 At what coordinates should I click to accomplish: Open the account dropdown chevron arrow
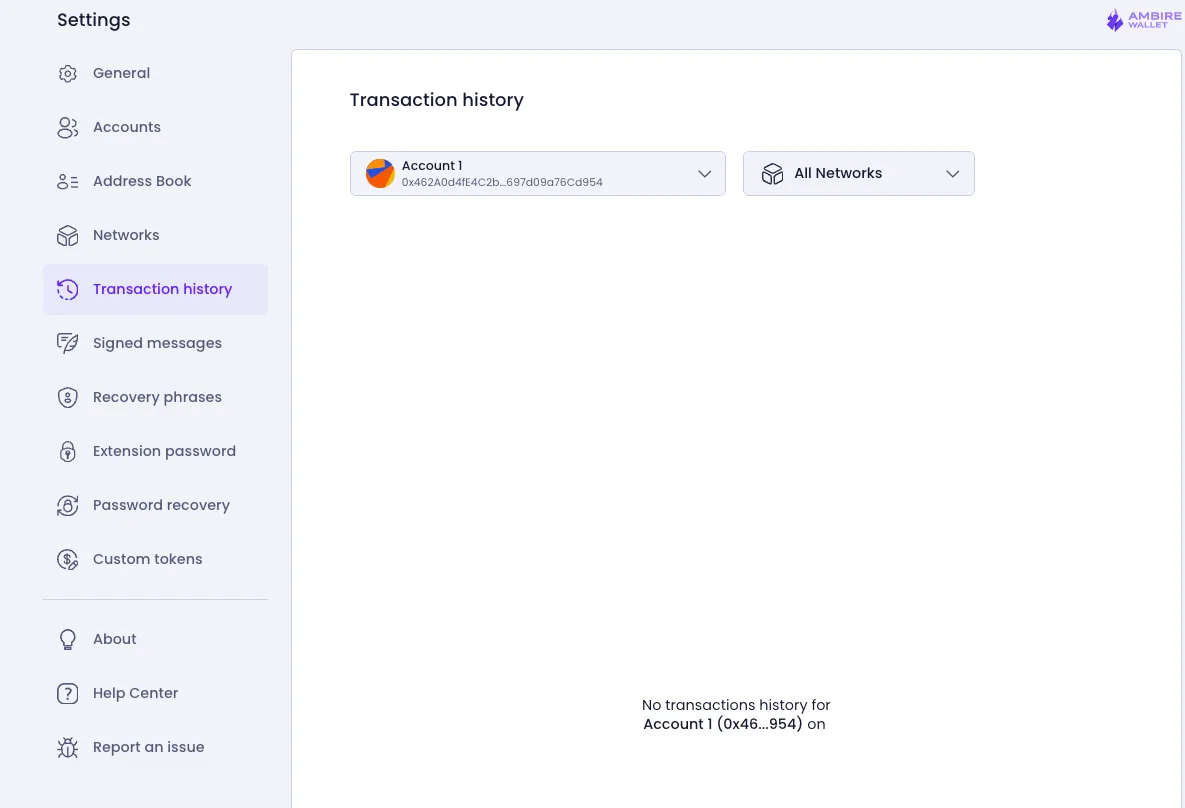coord(704,173)
